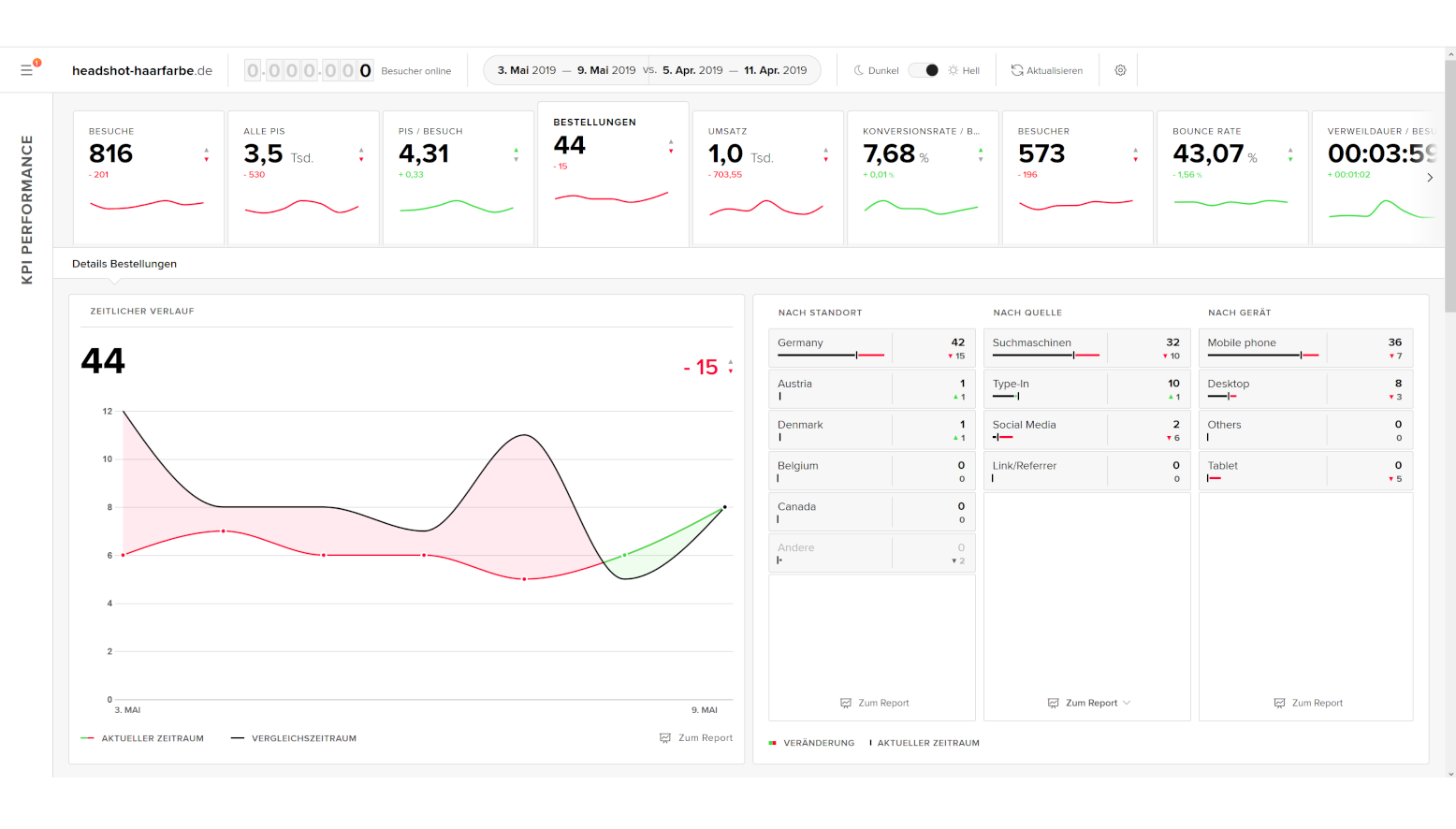
Task: Click the Suchmaschinen progress bar
Action: point(1046,356)
